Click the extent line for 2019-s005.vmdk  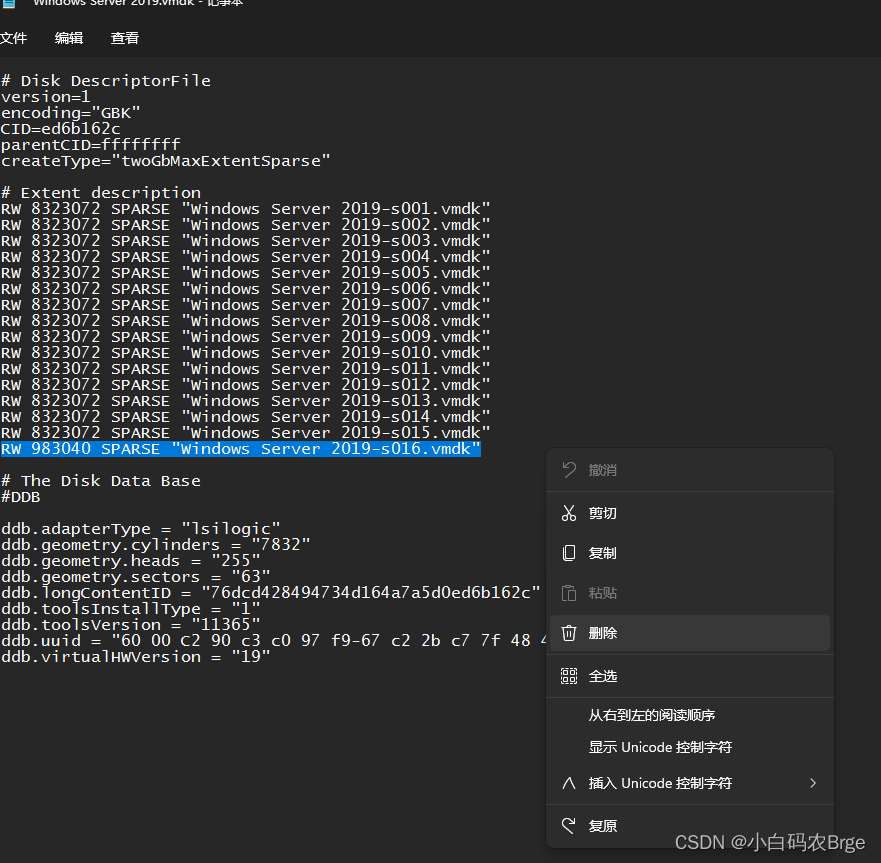[246, 273]
